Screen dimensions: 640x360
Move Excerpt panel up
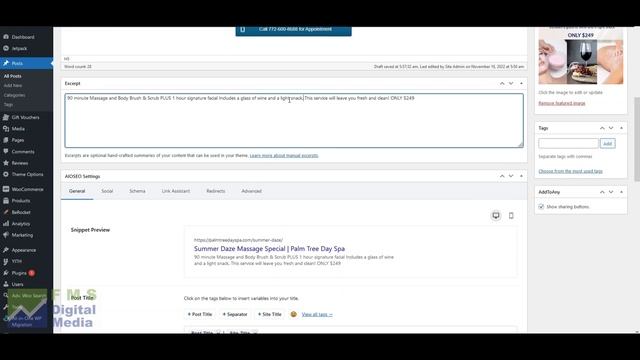point(502,84)
